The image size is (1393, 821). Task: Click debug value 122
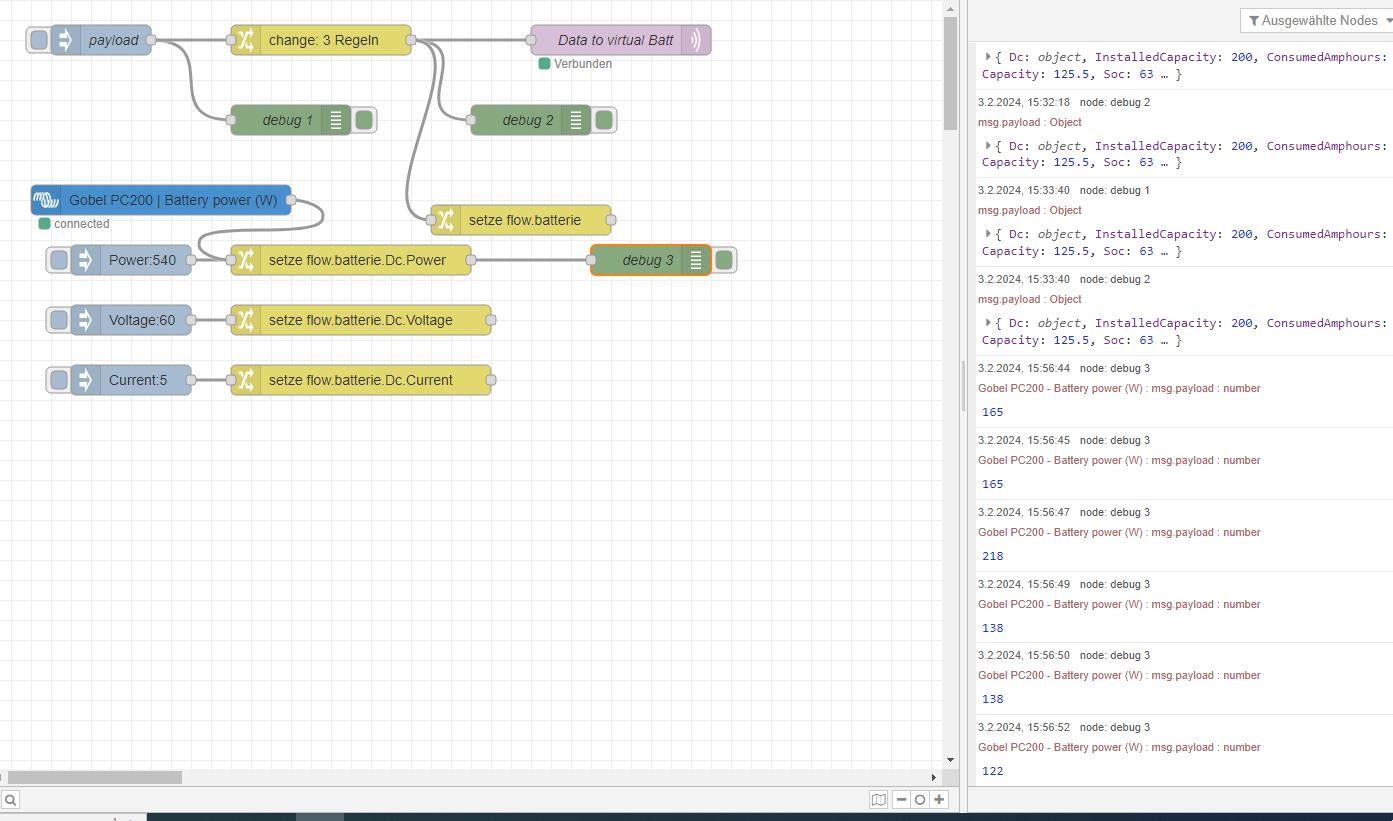pos(993,771)
